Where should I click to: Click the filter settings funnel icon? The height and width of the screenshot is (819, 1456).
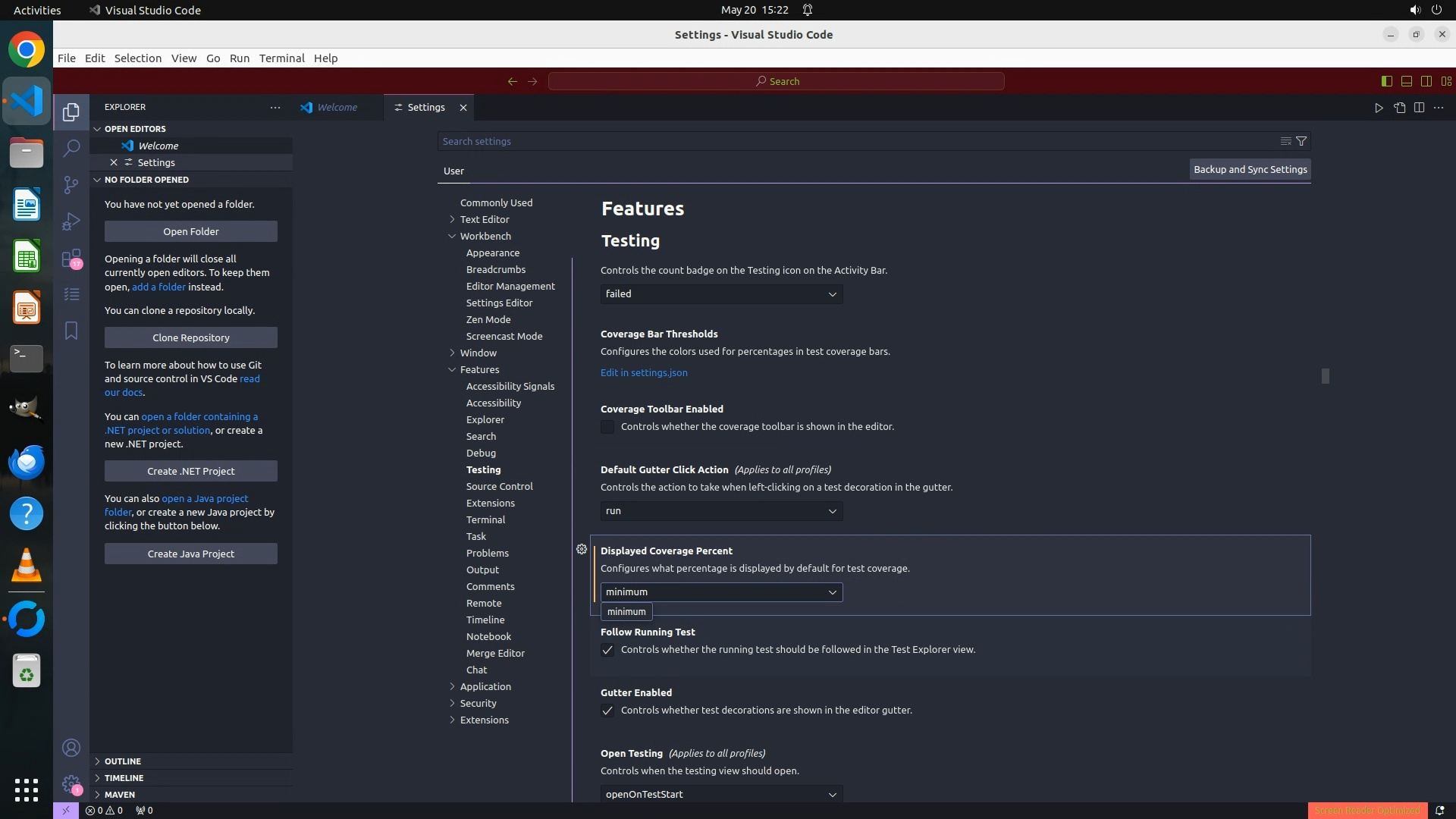[x=1301, y=141]
